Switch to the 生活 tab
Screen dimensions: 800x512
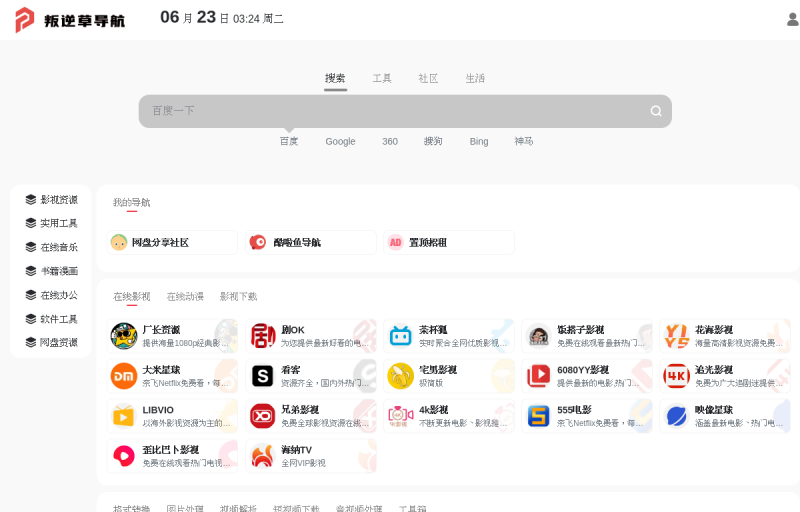click(x=475, y=78)
